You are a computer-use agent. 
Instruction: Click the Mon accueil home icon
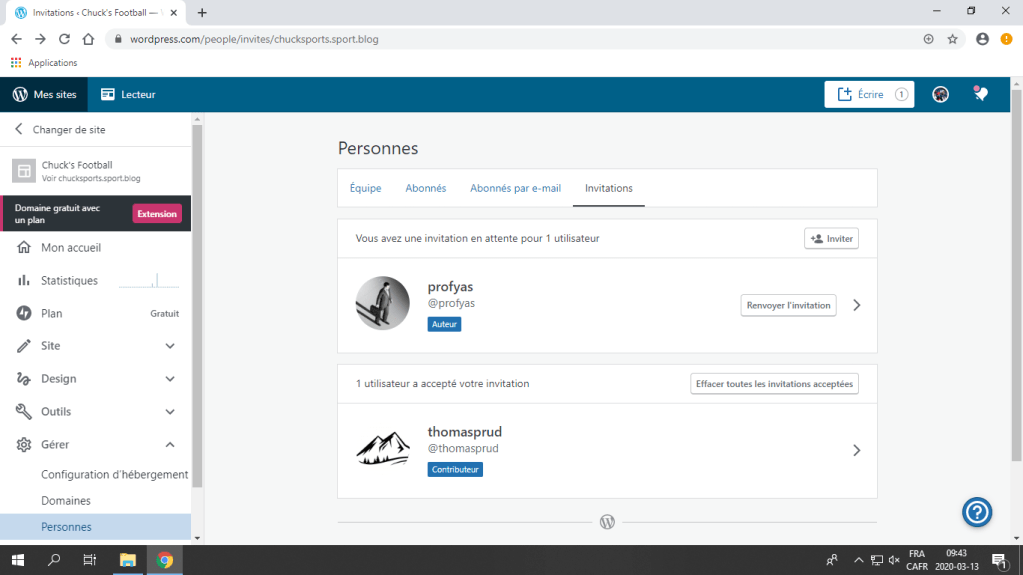pos(24,248)
